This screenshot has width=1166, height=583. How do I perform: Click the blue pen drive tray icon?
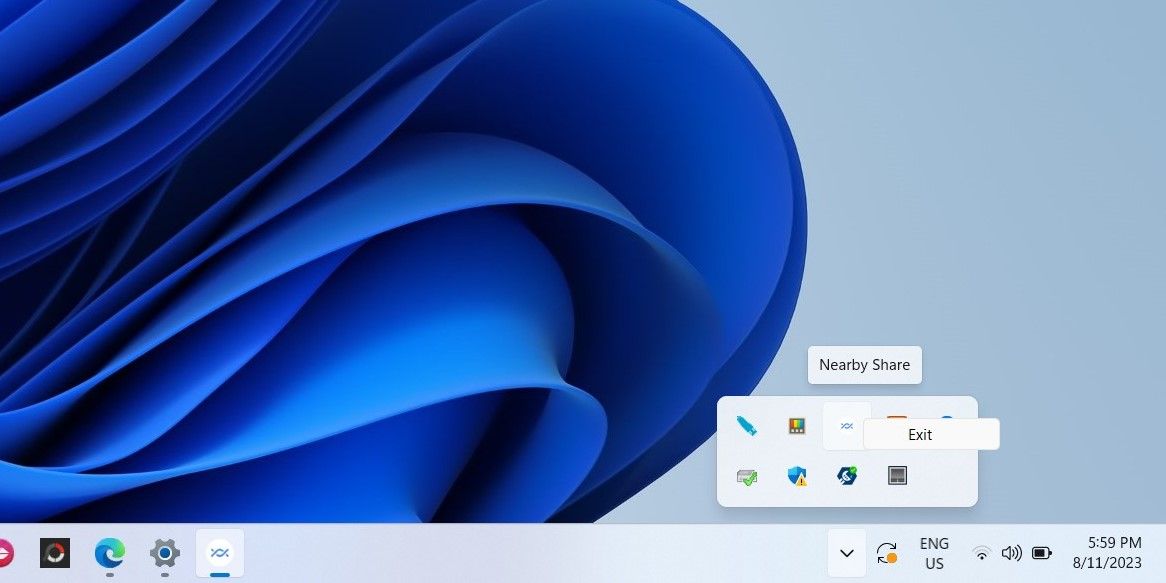pyautogui.click(x=746, y=425)
